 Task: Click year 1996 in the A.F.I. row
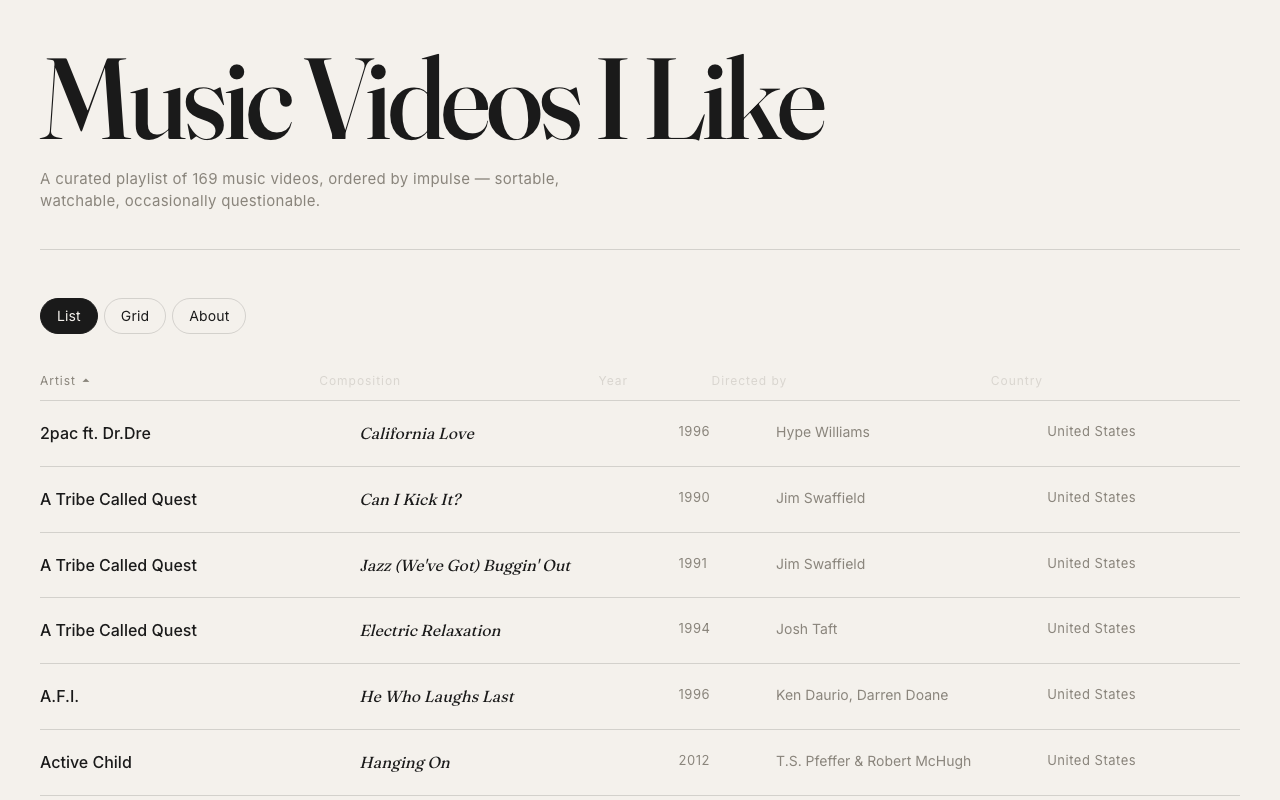click(694, 694)
